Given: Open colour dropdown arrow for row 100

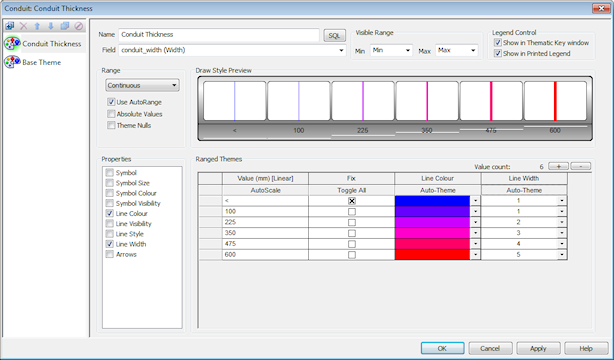Looking at the screenshot, I should (475, 212).
